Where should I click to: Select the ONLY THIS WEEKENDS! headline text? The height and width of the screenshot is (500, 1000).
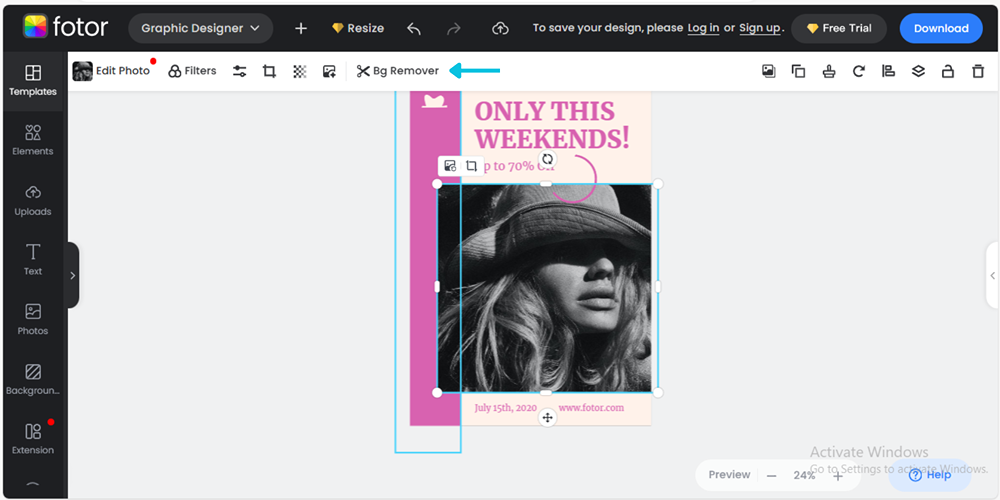[552, 125]
